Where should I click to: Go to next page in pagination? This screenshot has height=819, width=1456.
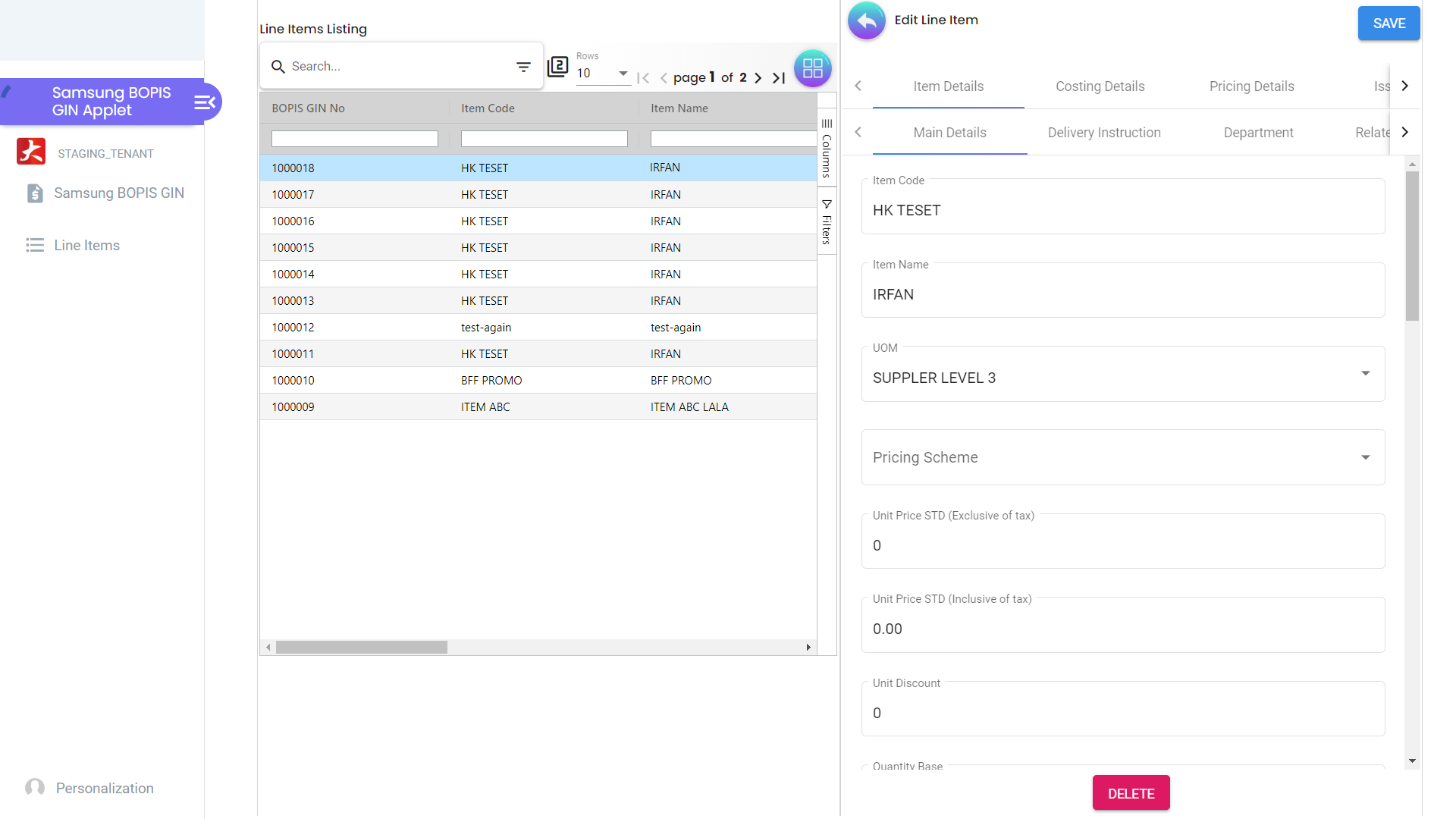(x=758, y=77)
